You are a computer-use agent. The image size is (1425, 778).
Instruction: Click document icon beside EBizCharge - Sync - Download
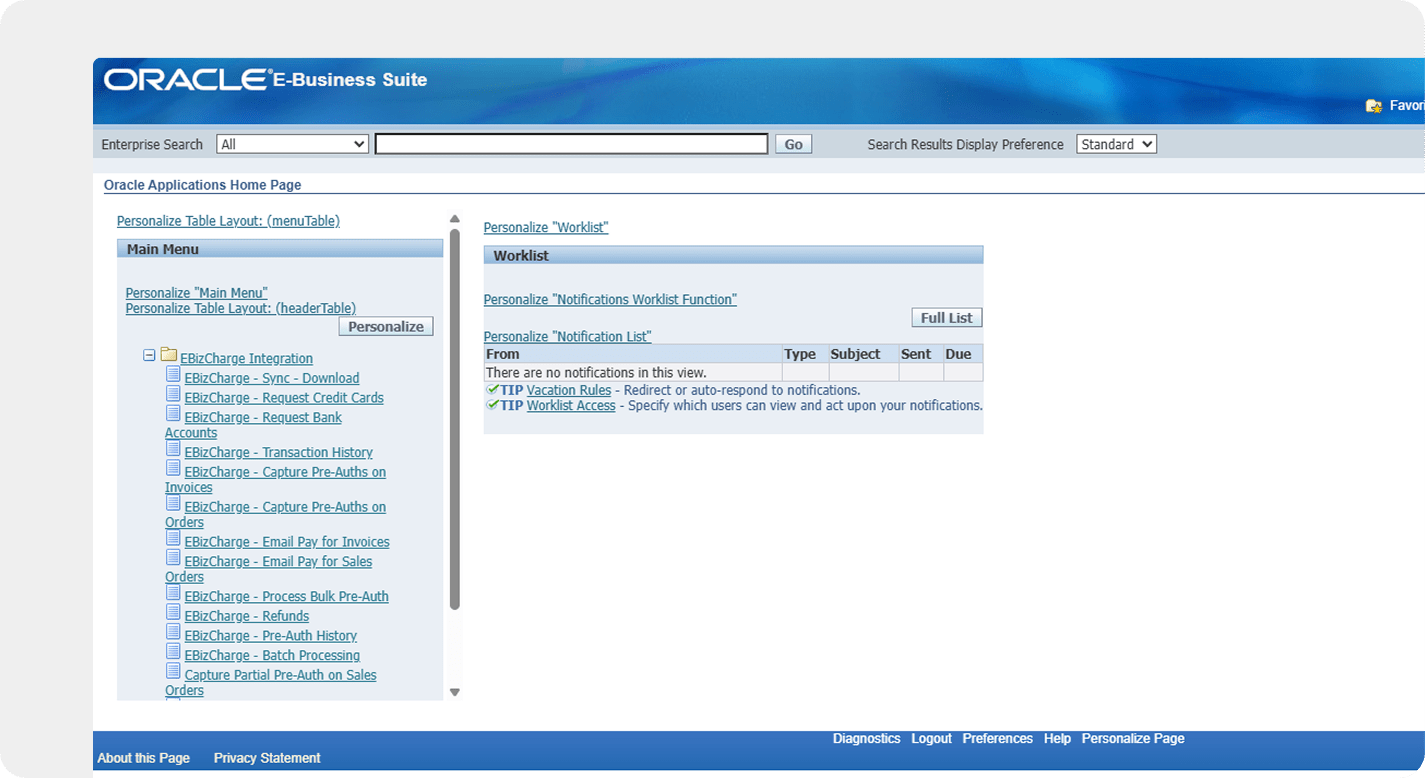pyautogui.click(x=173, y=375)
